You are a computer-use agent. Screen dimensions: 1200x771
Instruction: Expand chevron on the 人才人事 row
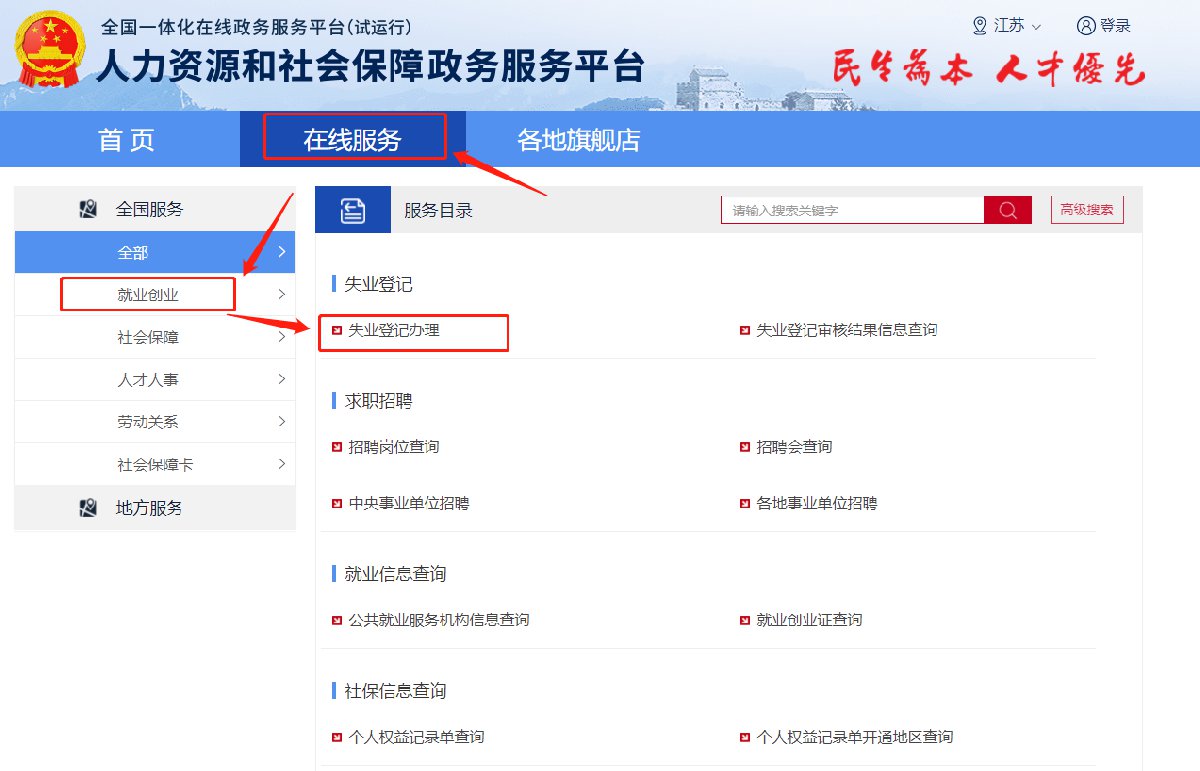282,379
